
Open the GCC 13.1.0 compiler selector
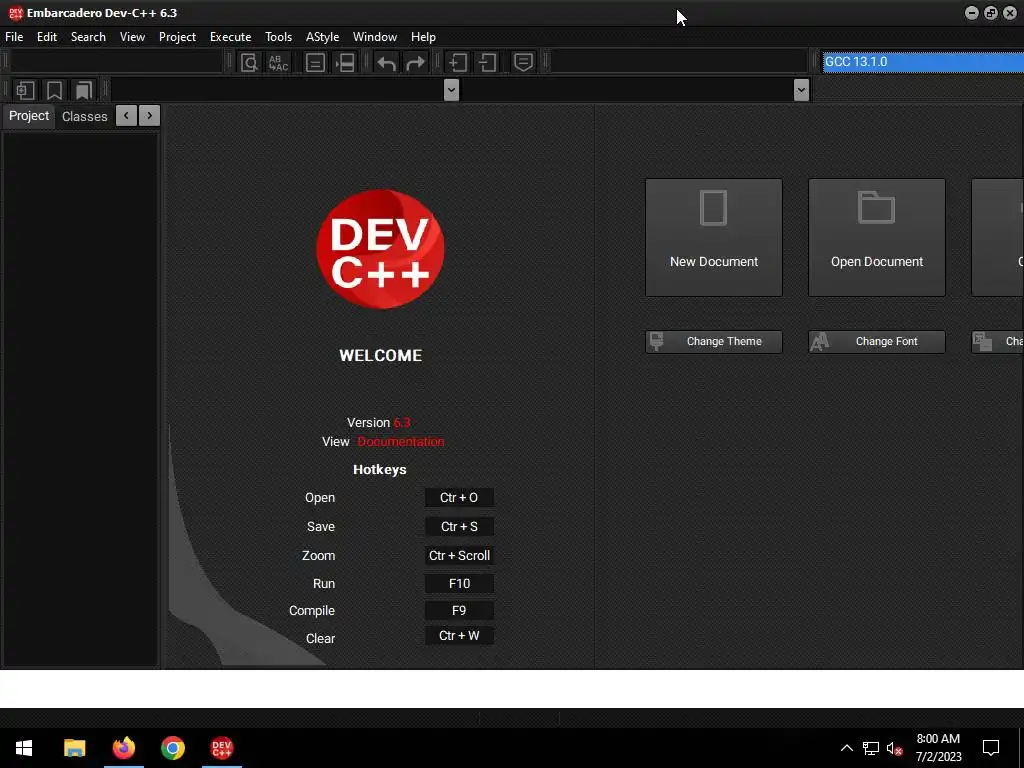[x=923, y=62]
